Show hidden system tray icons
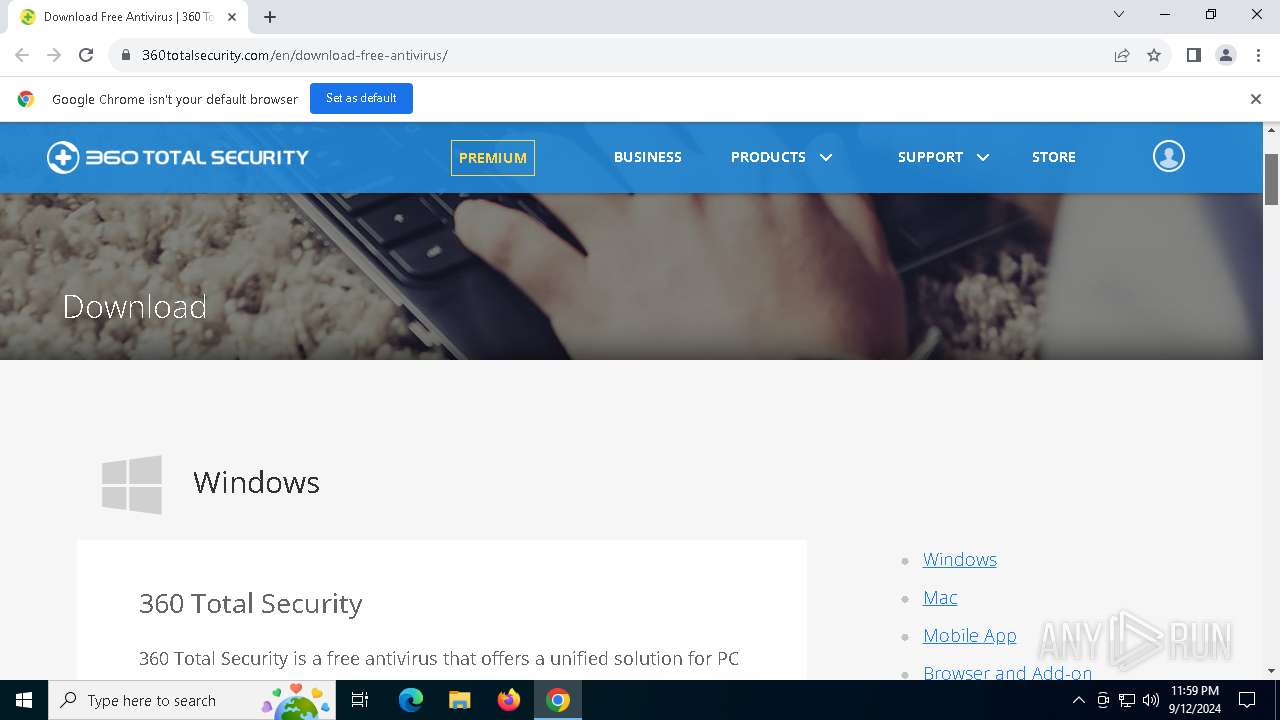Screen dimensions: 1280x720 tap(1078, 700)
